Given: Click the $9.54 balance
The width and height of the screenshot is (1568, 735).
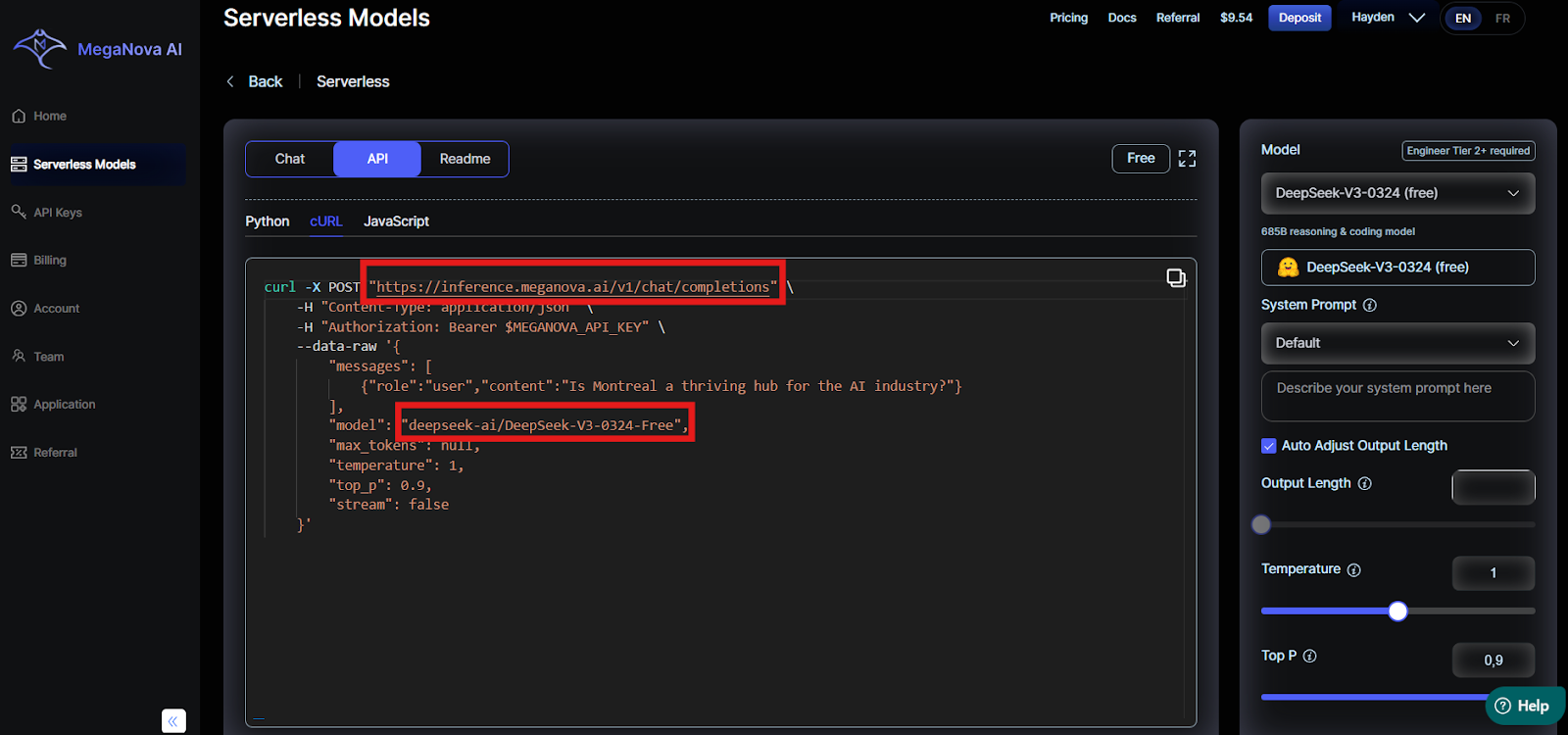Looking at the screenshot, I should click(1236, 18).
